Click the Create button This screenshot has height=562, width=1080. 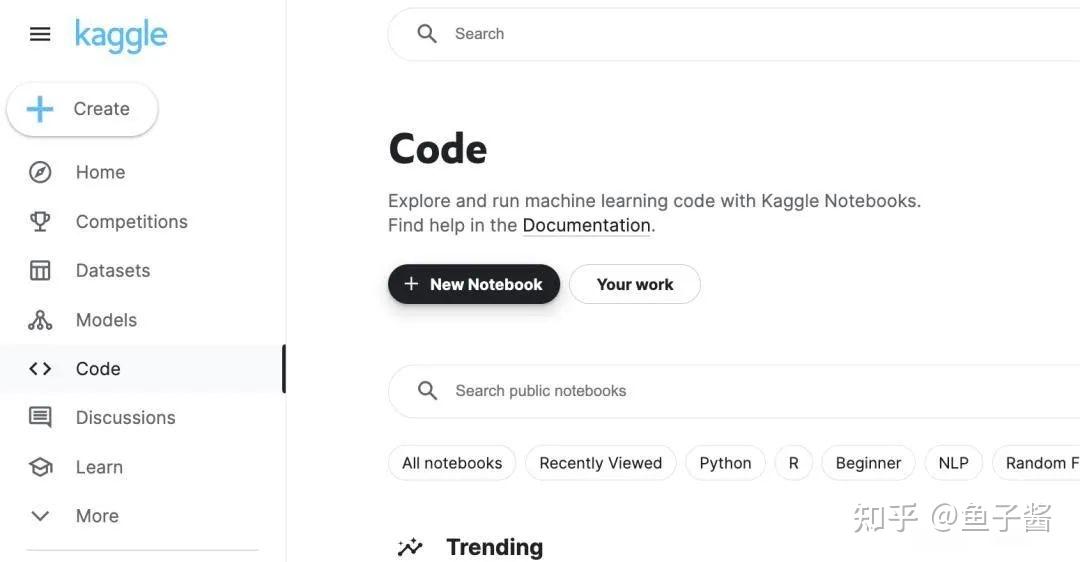(x=82, y=109)
